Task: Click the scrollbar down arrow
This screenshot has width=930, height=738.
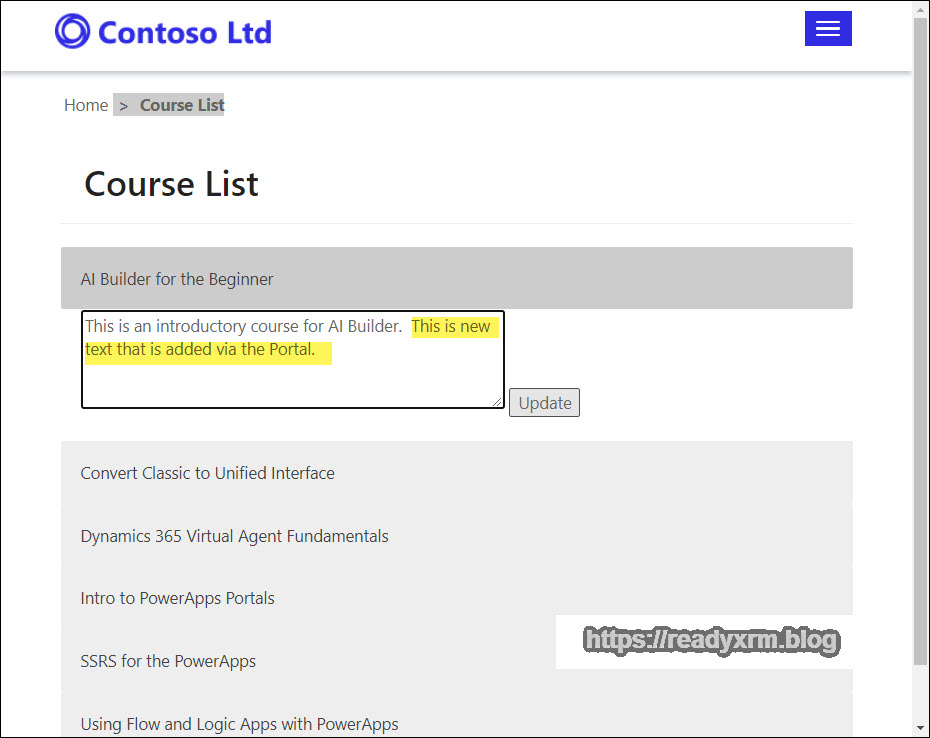Action: 920,727
